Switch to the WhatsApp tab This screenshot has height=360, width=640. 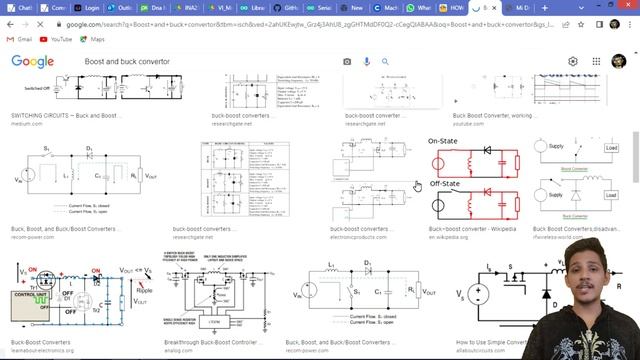419,8
